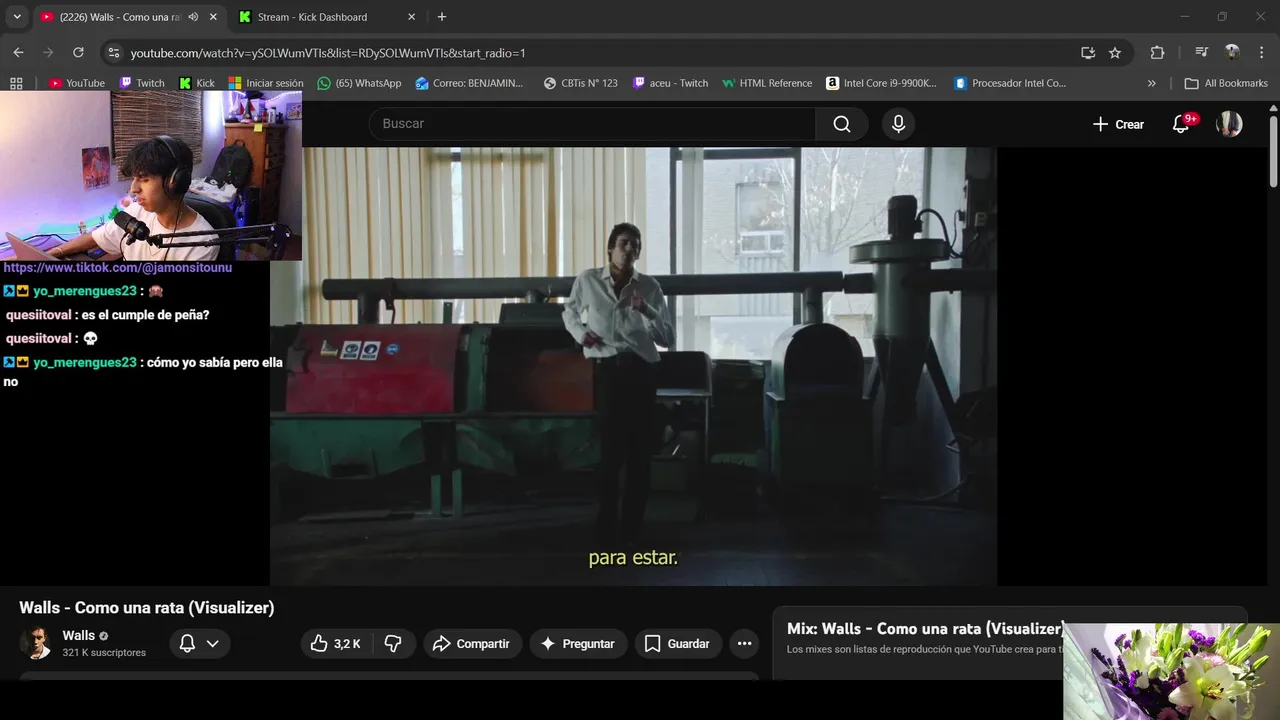The image size is (1280, 720).
Task: Open the YouTube bookmark
Action: pos(77,83)
